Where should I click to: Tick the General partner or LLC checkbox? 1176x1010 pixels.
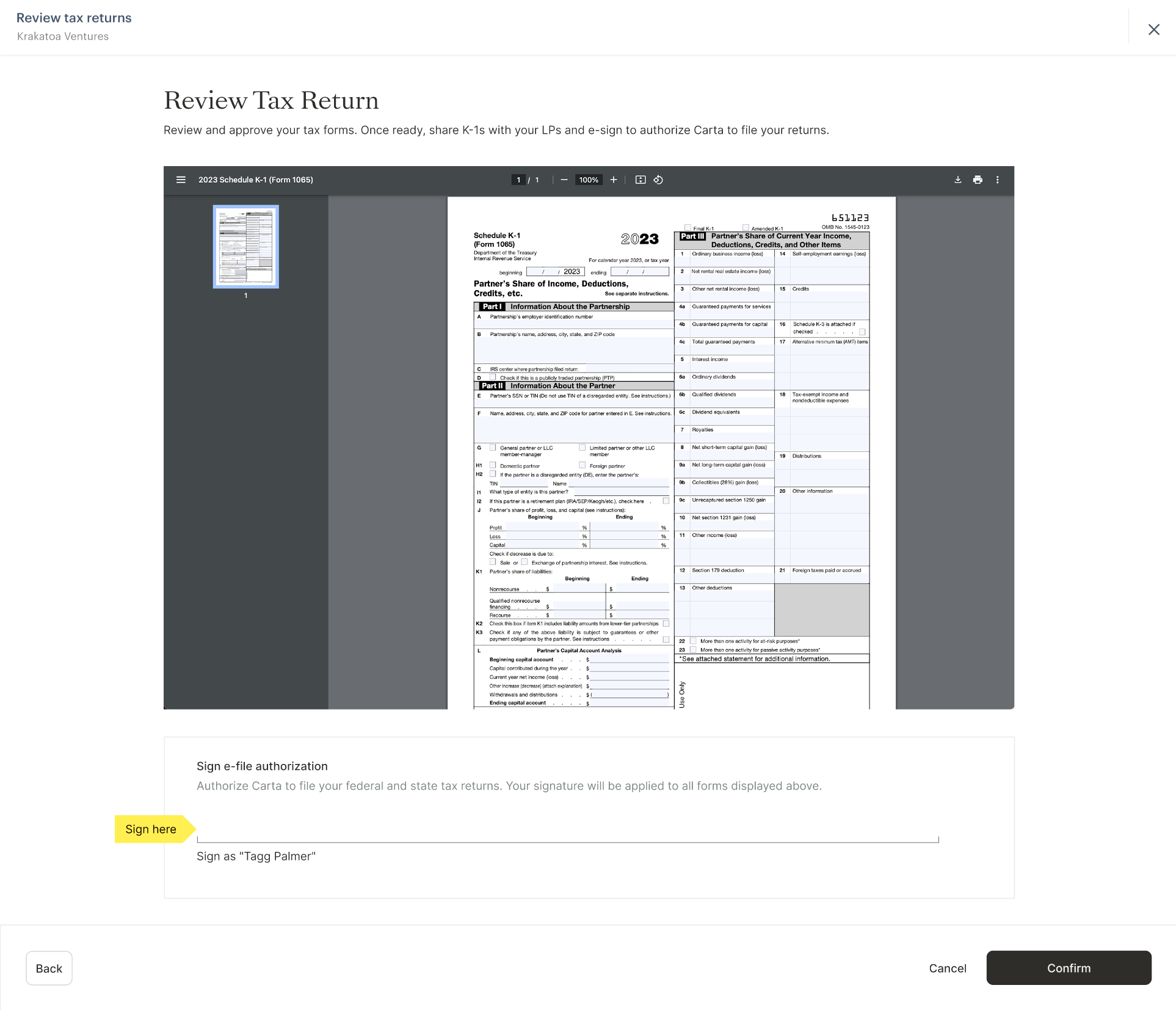[x=493, y=448]
